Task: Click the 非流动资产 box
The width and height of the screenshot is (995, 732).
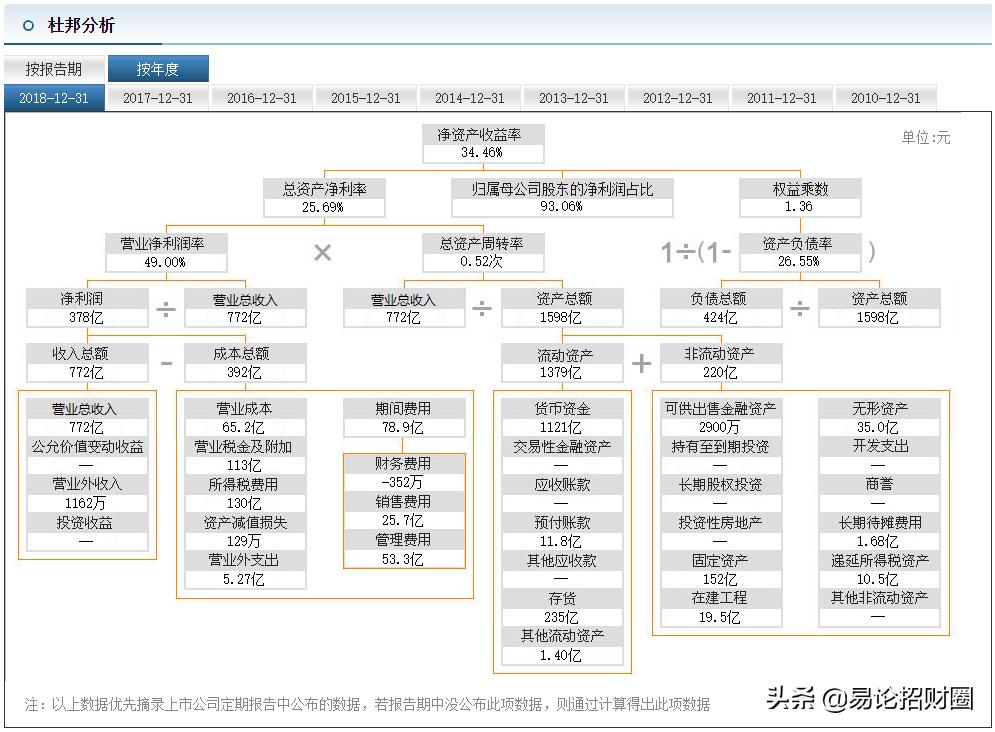Action: 721,363
